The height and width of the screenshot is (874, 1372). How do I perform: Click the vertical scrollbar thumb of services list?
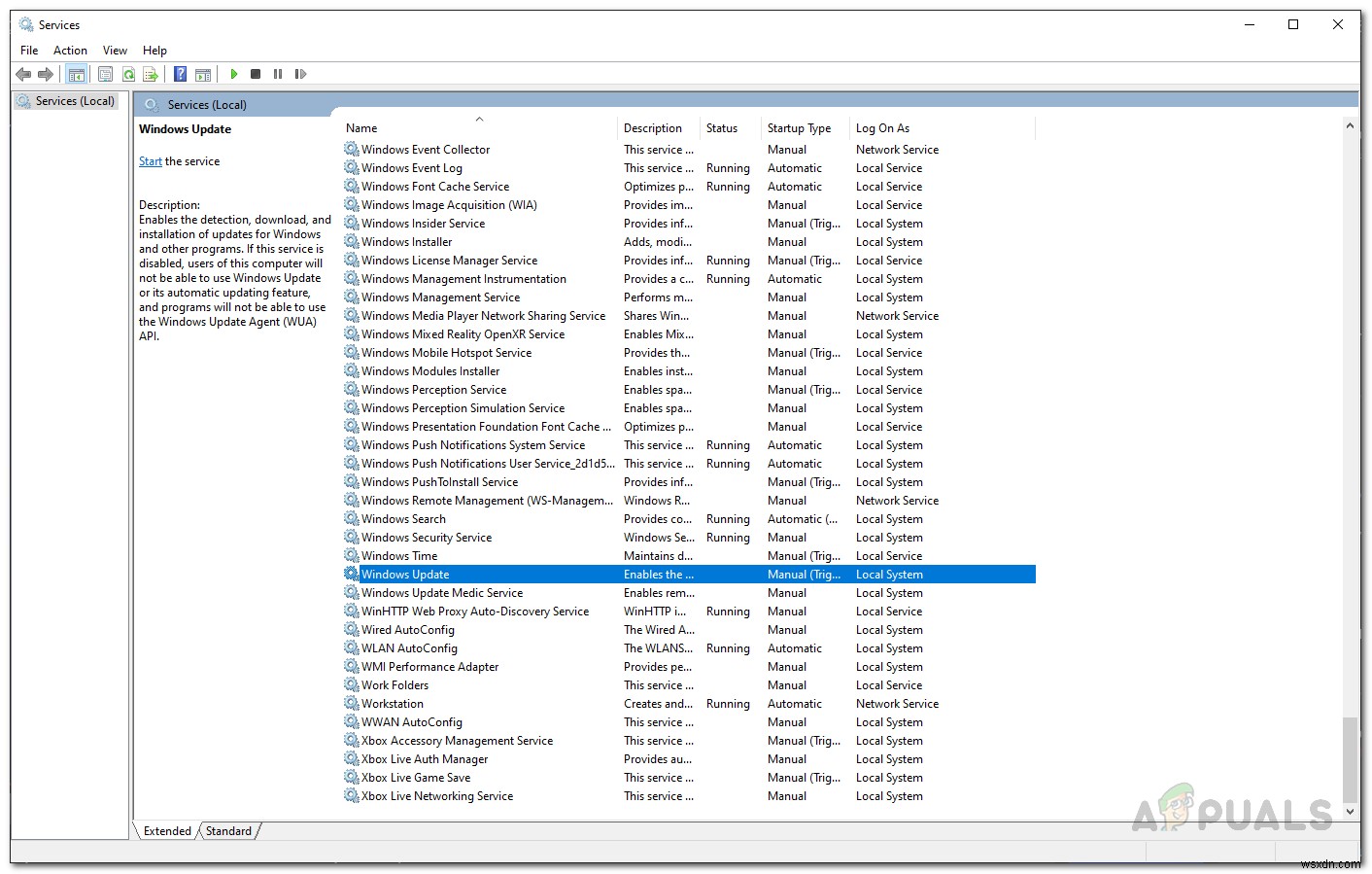[x=1350, y=759]
